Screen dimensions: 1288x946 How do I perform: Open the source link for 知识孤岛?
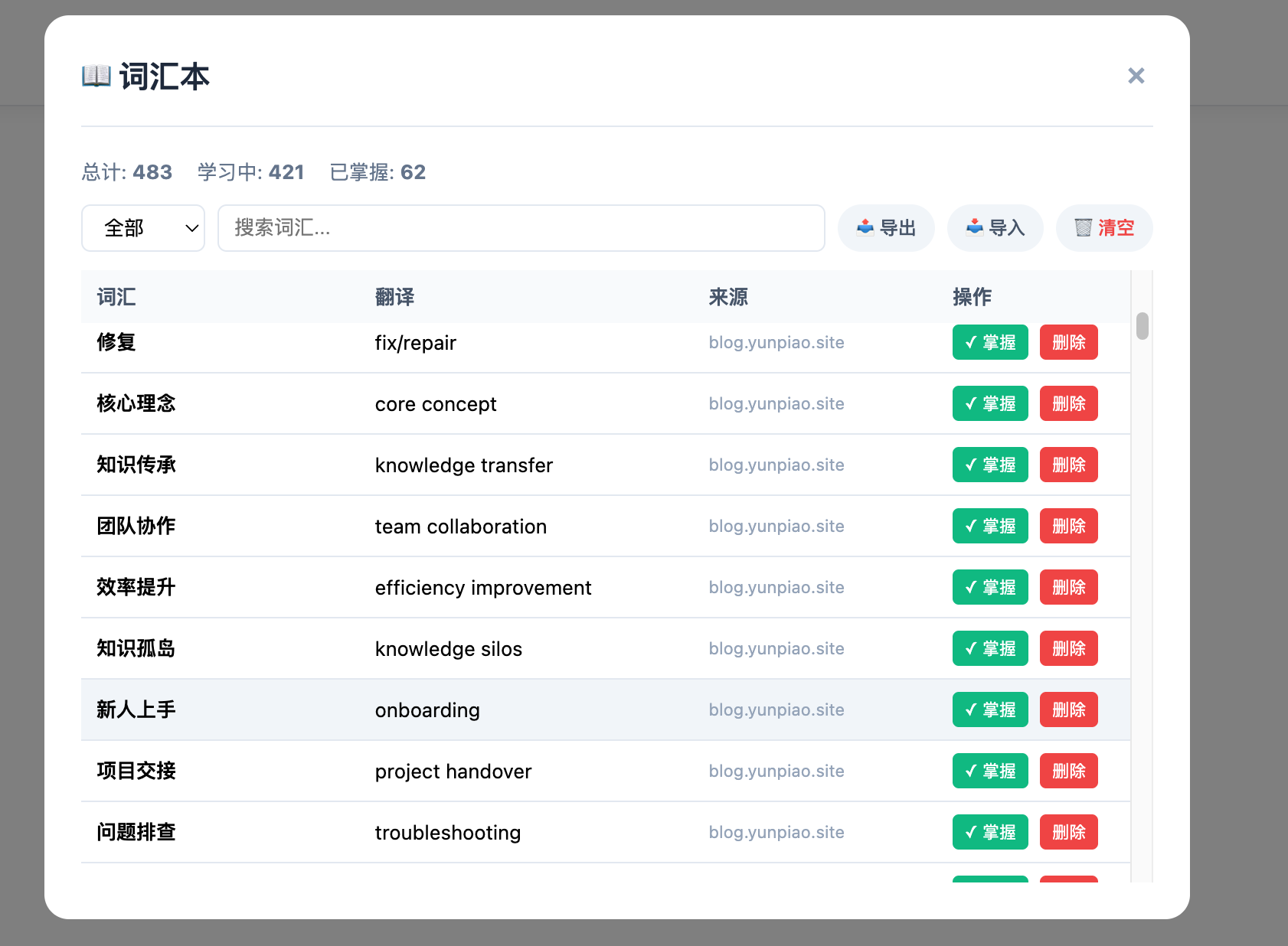pos(776,649)
